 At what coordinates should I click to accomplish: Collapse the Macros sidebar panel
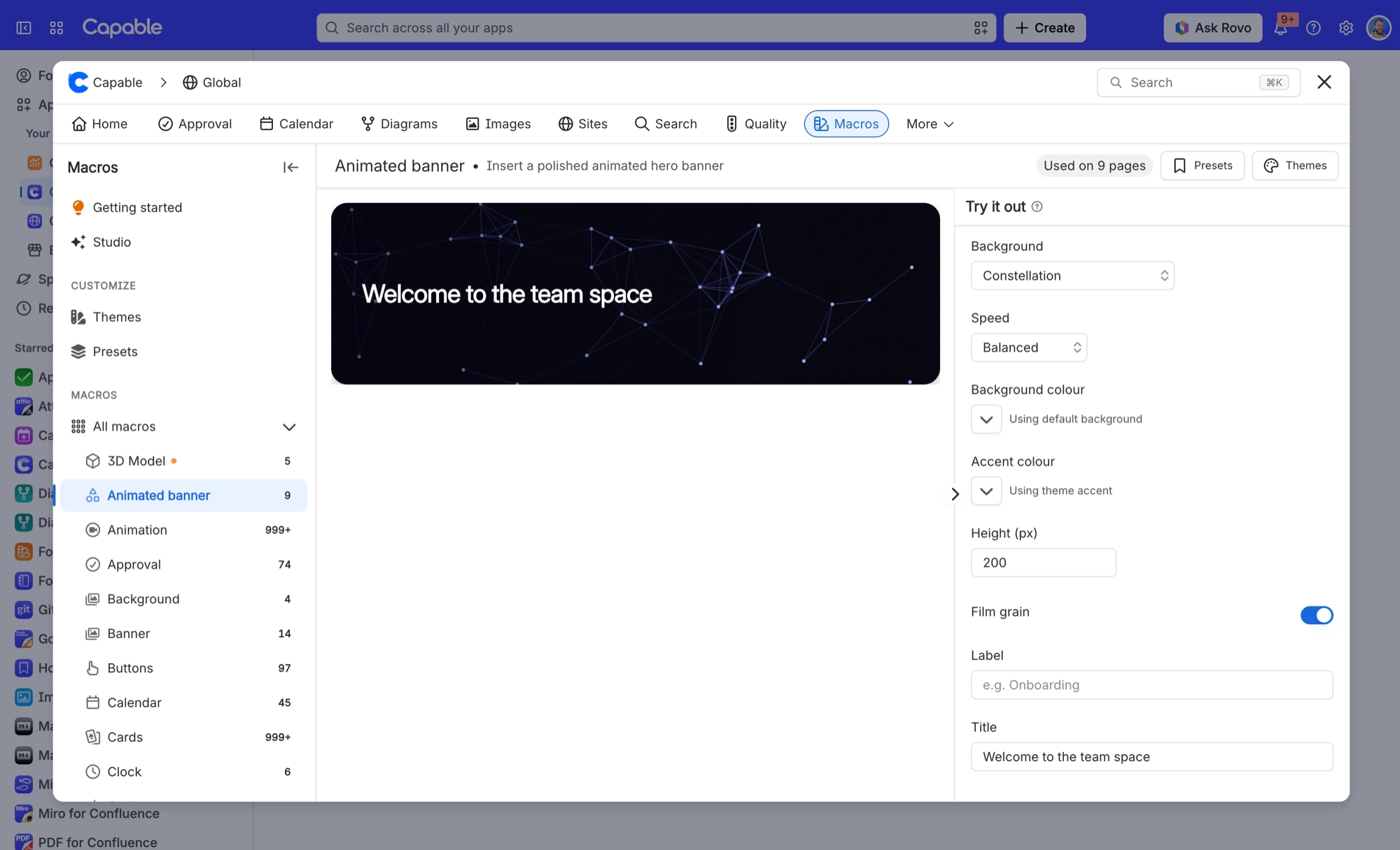(290, 167)
